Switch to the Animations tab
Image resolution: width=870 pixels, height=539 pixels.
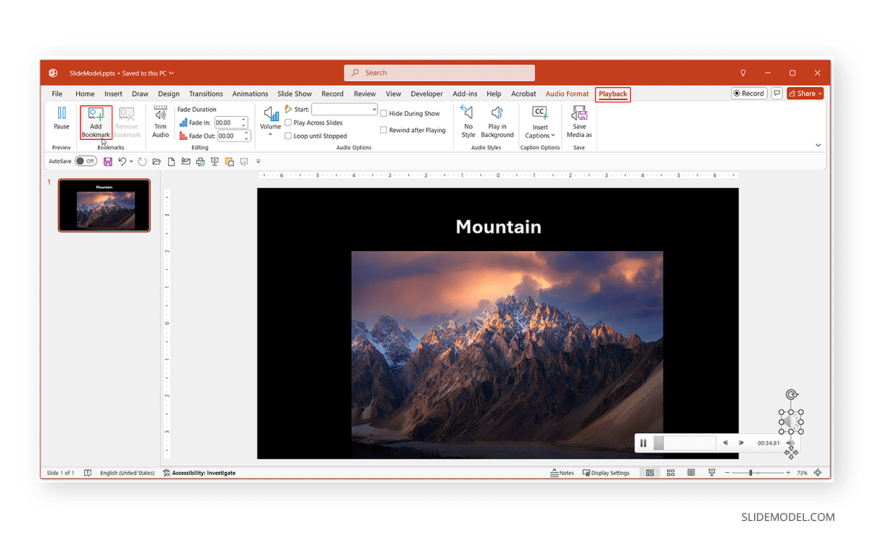[250, 94]
